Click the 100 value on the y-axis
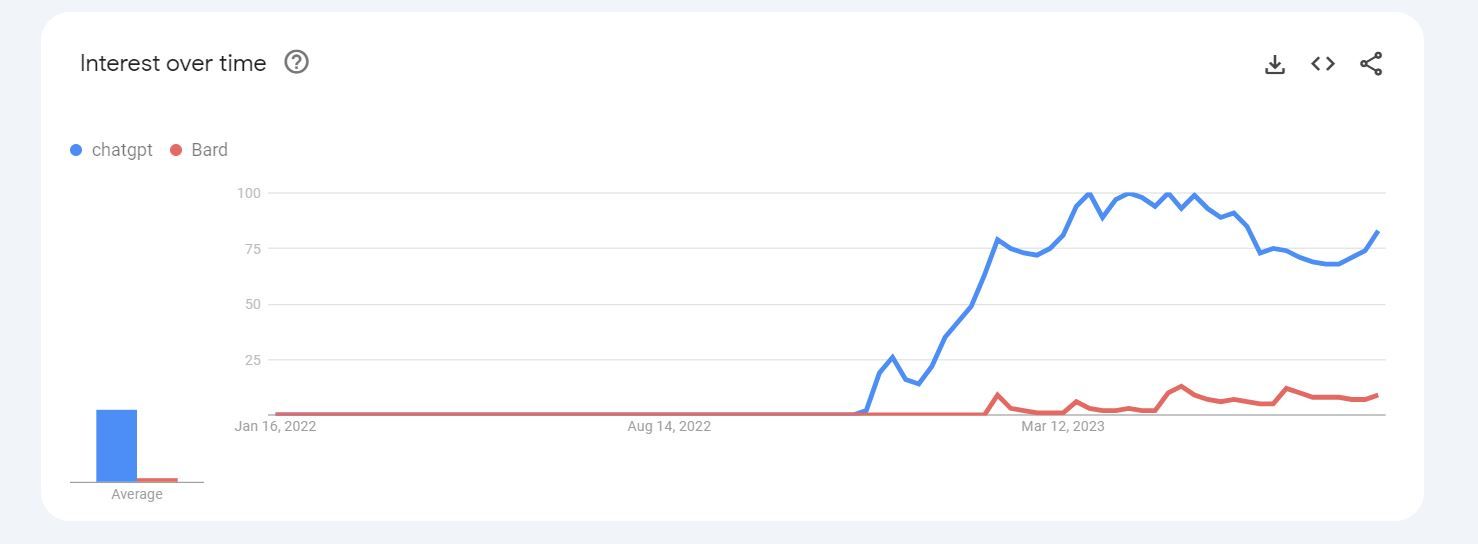The image size is (1478, 544). [x=249, y=192]
